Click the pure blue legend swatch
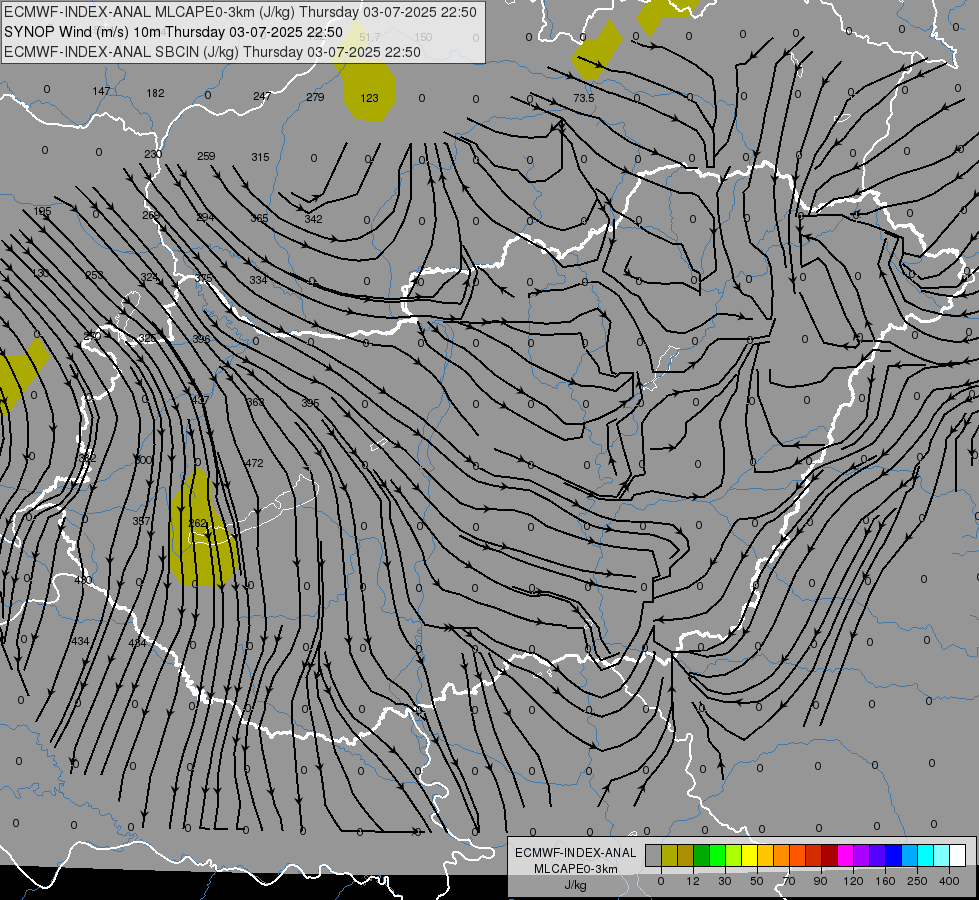The height and width of the screenshot is (900, 979). point(893,855)
